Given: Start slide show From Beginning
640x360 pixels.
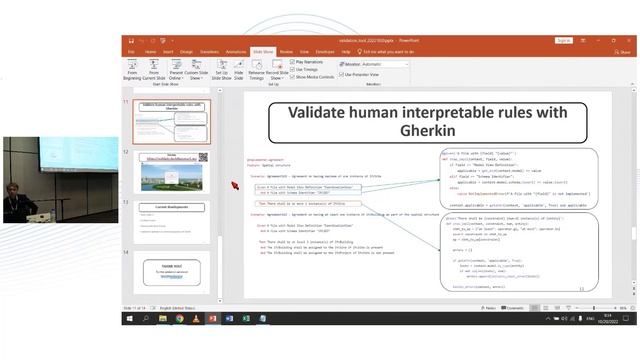Looking at the screenshot, I should point(132,69).
